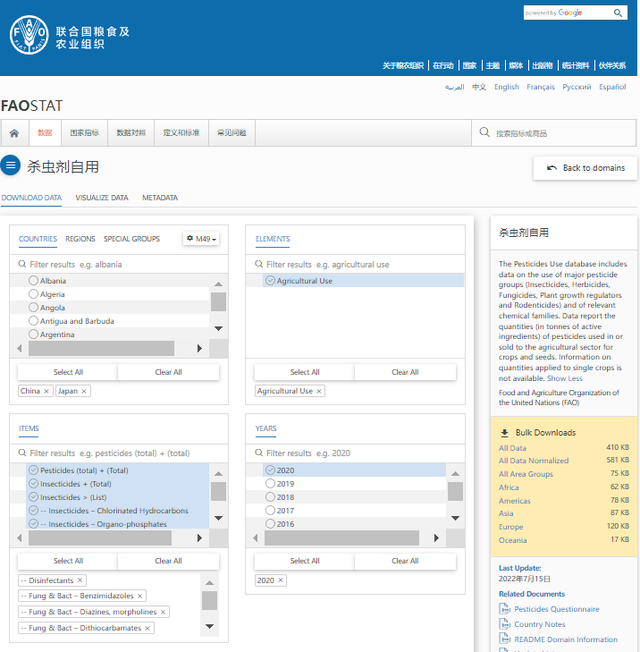
Task: Toggle Pesticides (total) + (Total) item
Action: coord(33,470)
